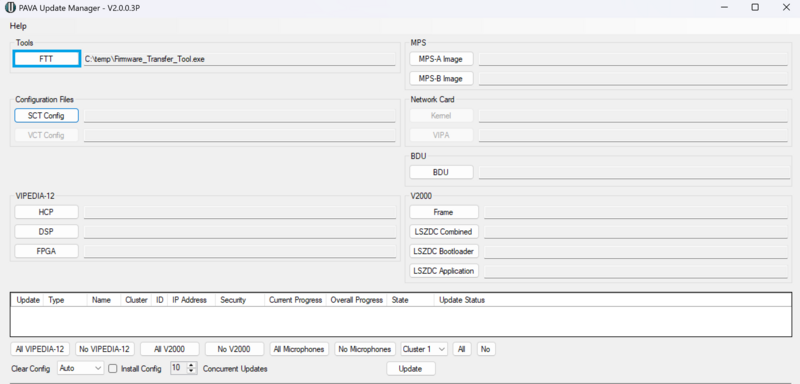
Task: Click the HCP file path field
Action: pos(240,212)
